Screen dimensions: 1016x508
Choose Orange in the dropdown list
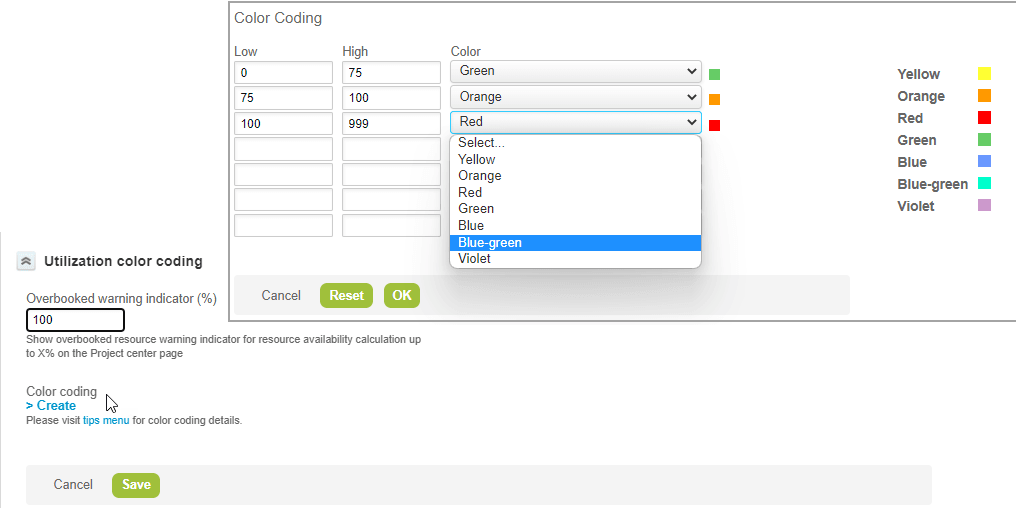[x=575, y=176]
